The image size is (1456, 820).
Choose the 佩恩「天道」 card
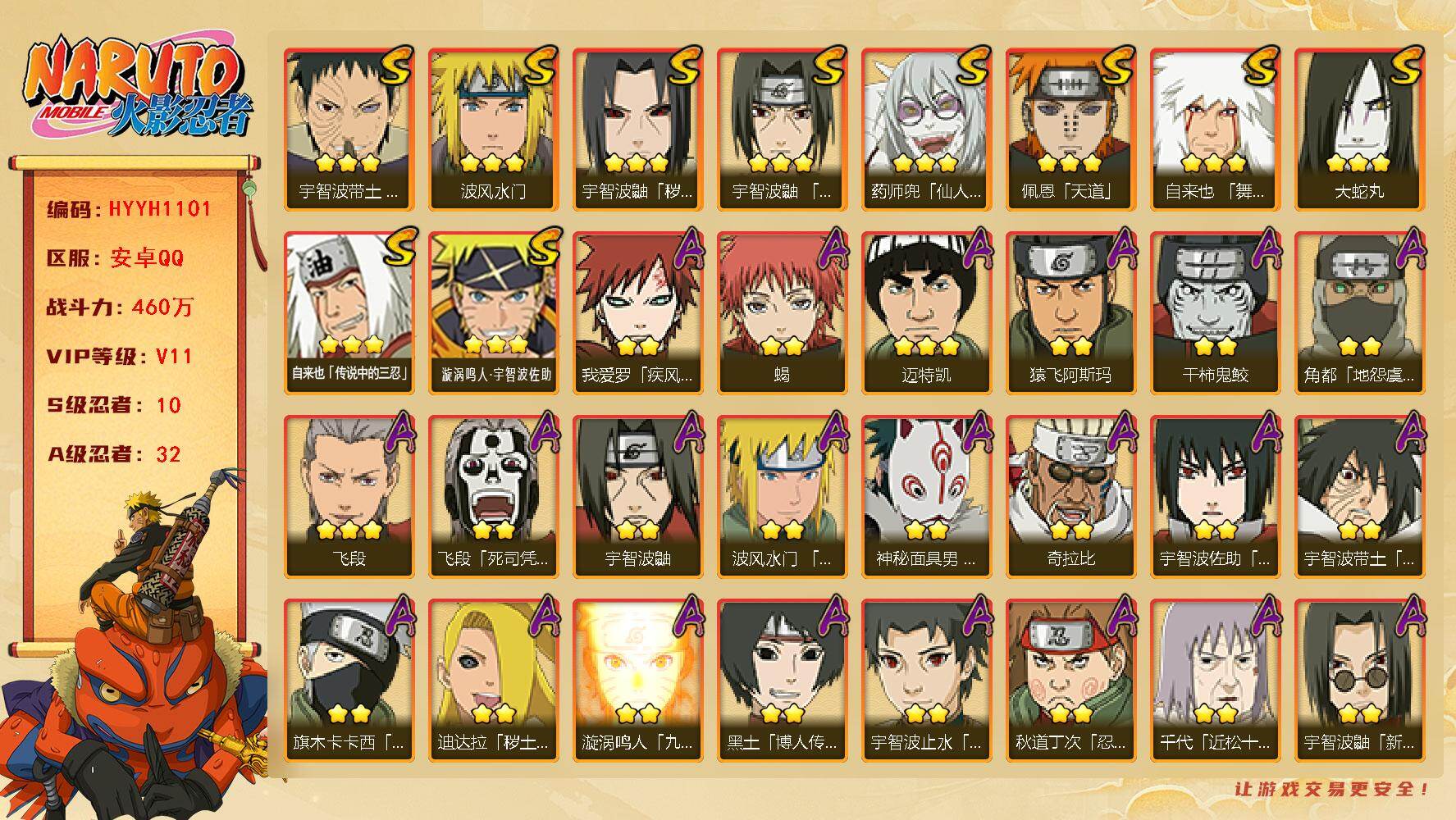point(1070,130)
